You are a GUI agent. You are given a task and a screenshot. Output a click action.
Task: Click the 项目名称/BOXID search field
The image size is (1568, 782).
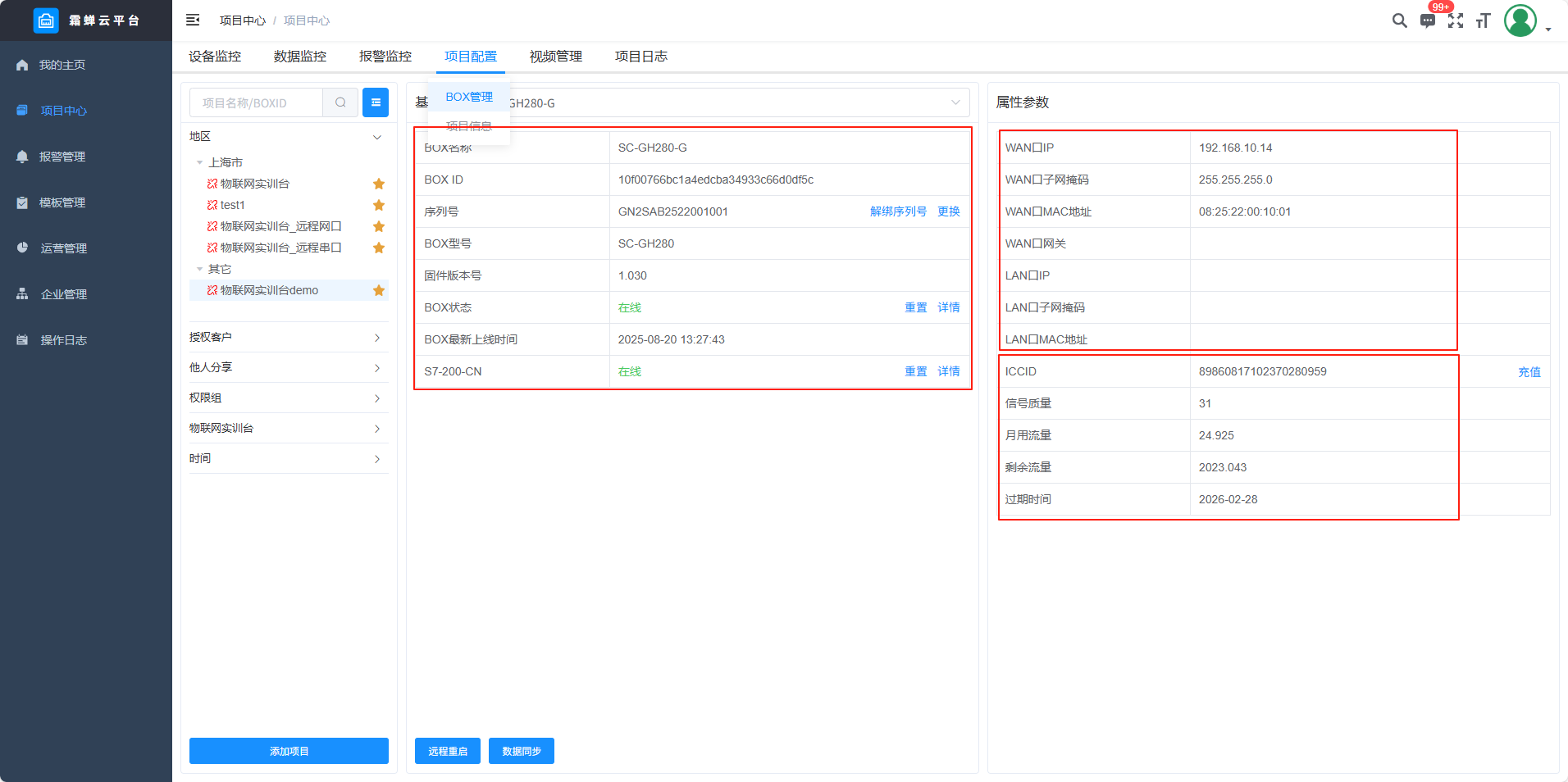coord(257,102)
